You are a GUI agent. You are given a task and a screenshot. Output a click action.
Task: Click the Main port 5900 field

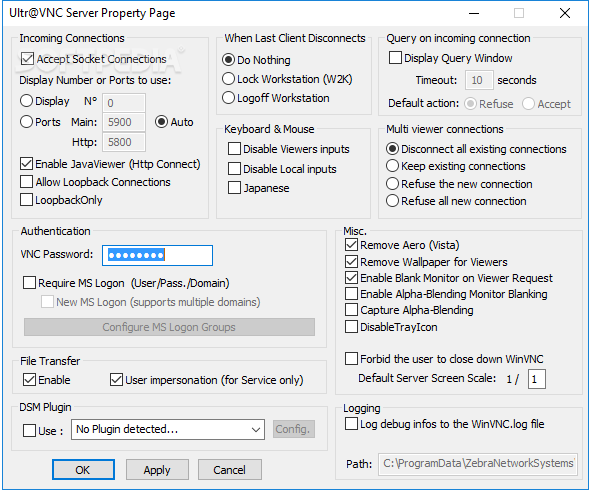click(124, 122)
